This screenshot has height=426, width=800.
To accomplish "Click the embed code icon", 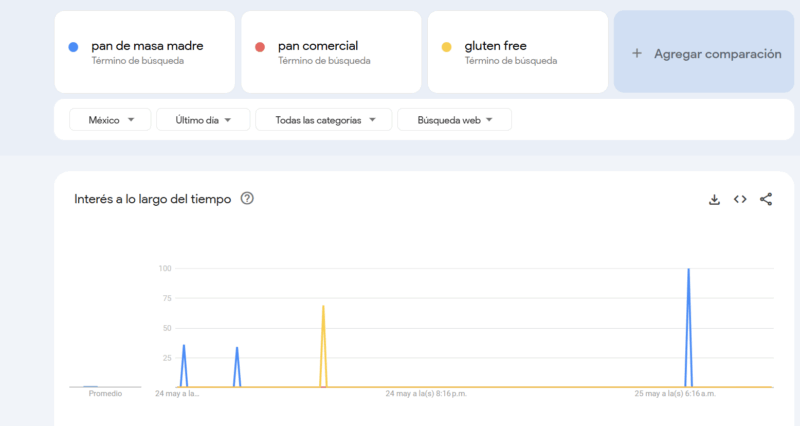I will tap(740, 199).
